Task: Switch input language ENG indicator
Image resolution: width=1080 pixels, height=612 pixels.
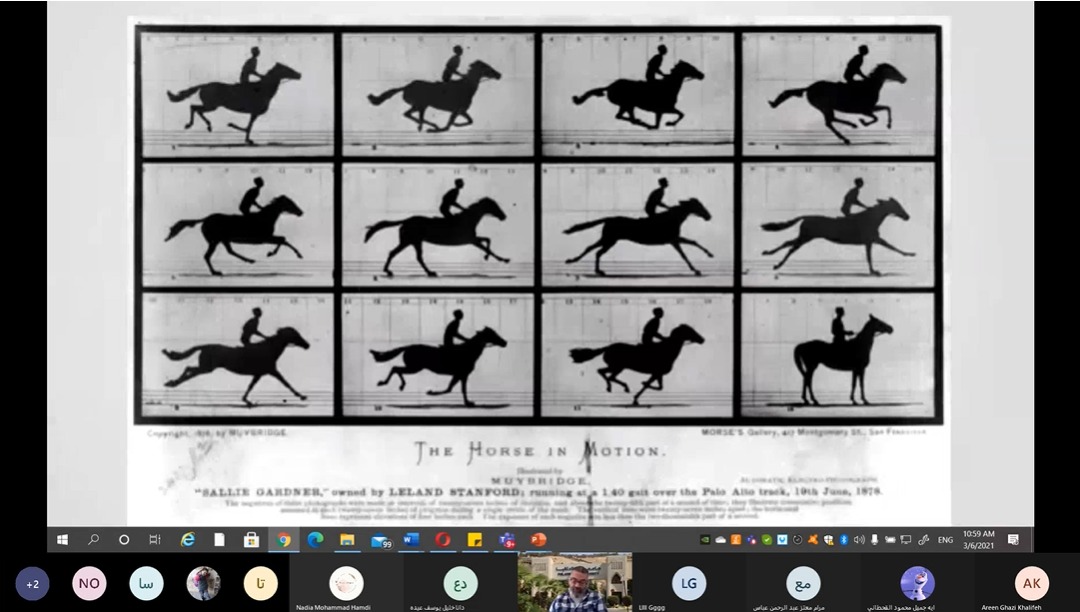Action: tap(945, 540)
